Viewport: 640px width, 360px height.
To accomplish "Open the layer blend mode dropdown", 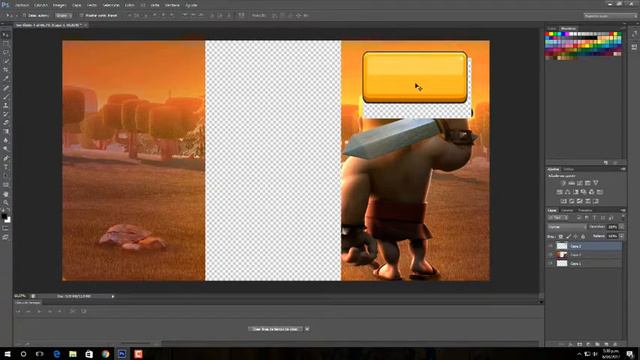I will 566,227.
